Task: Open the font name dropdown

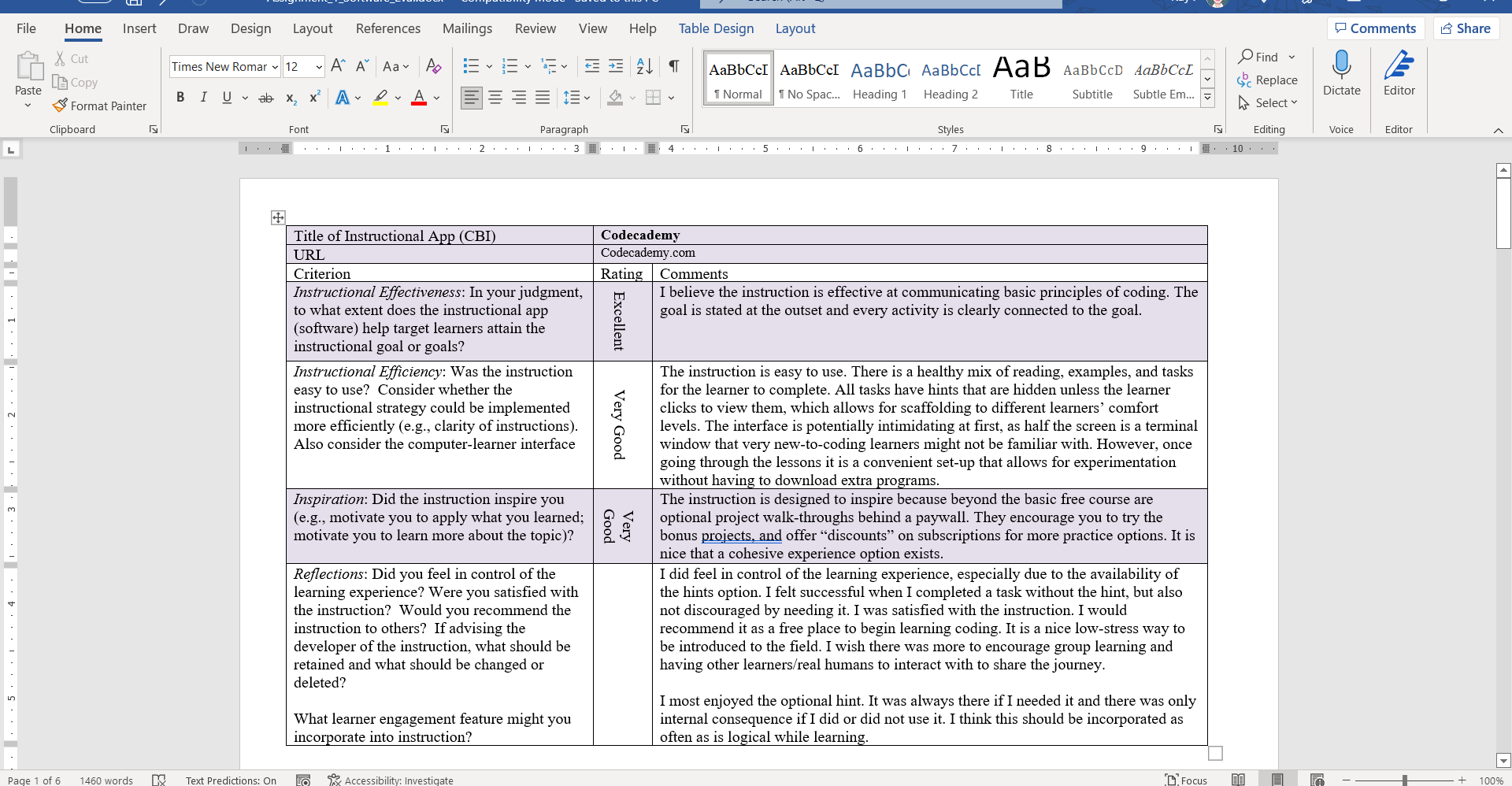Action: [275, 67]
